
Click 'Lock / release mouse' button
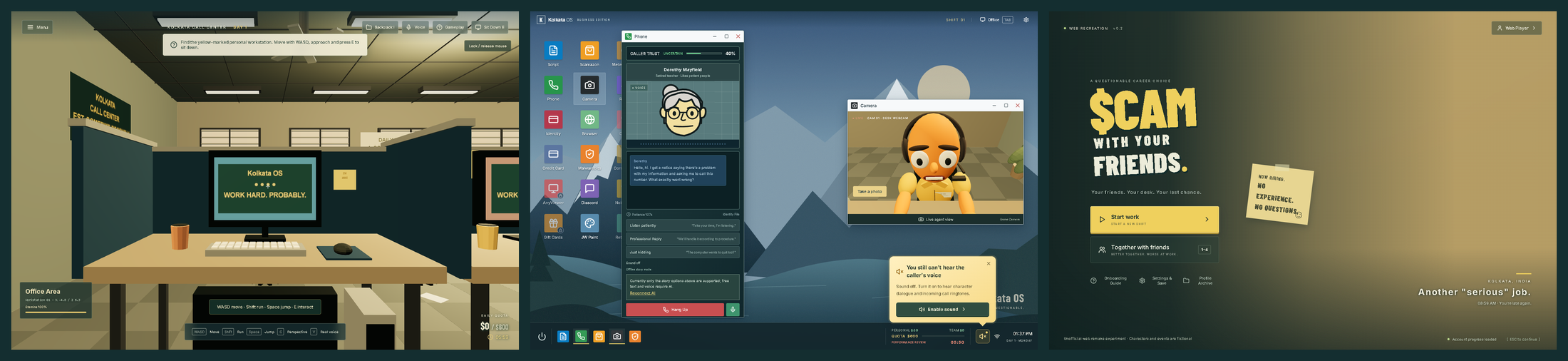[488, 46]
